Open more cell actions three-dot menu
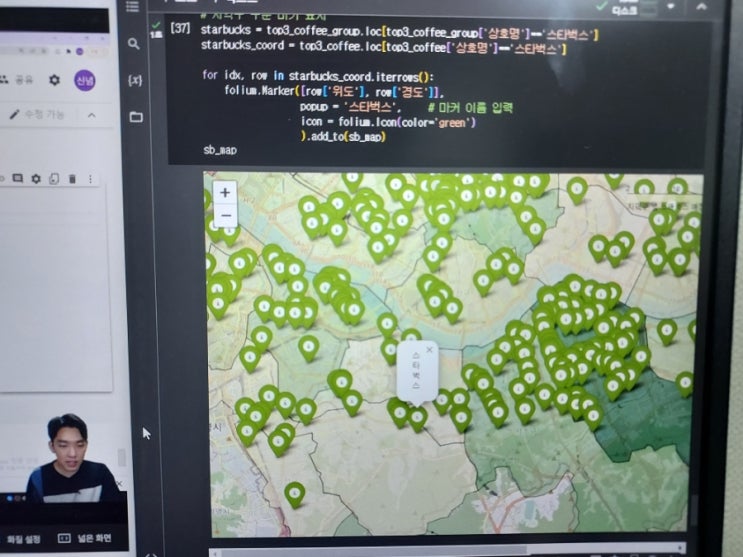743x557 pixels. pyautogui.click(x=91, y=179)
